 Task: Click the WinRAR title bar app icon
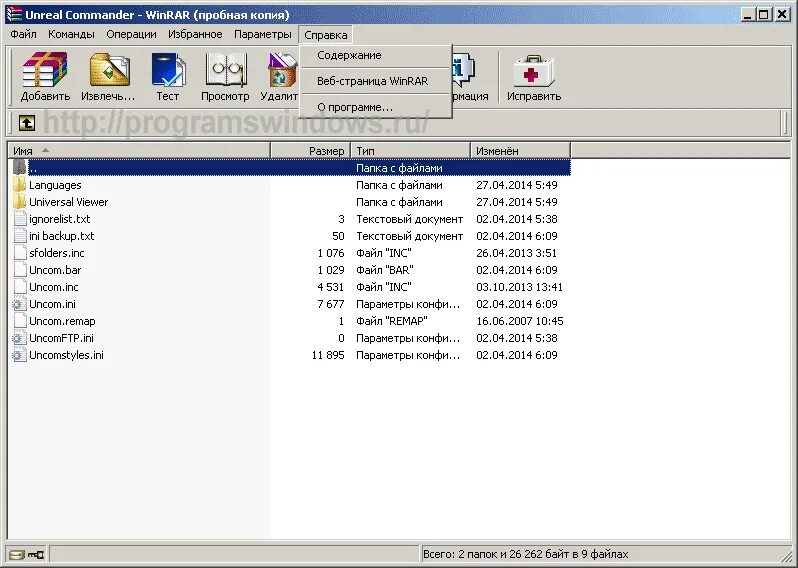[14, 15]
